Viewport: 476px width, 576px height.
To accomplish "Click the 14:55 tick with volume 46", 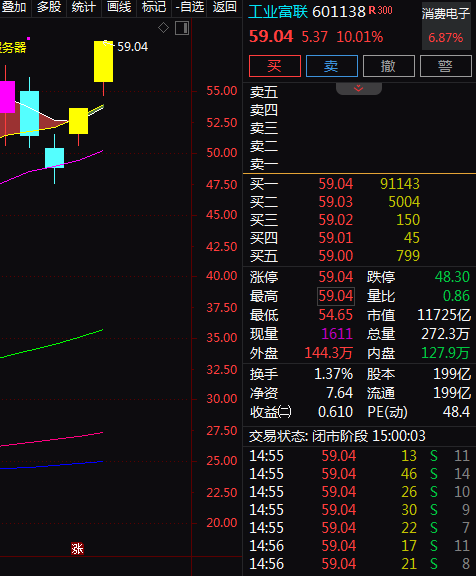I will tap(359, 474).
